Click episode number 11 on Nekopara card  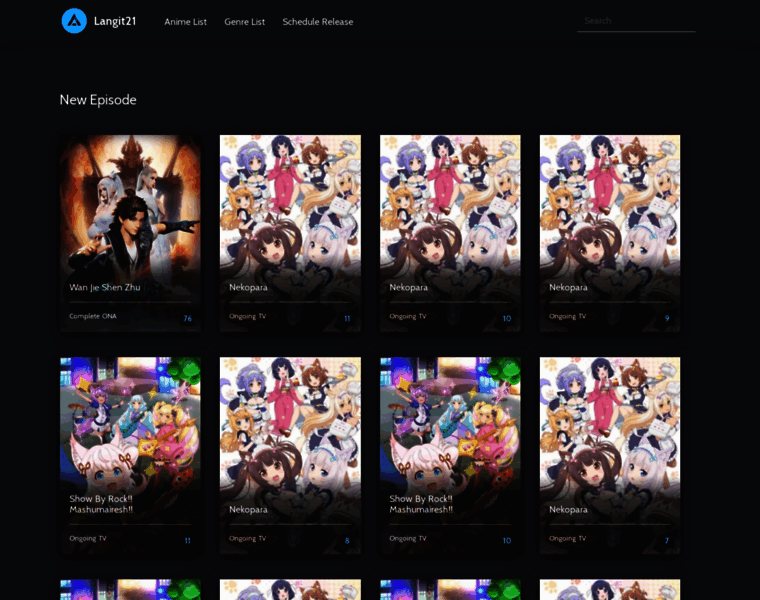[x=347, y=318]
